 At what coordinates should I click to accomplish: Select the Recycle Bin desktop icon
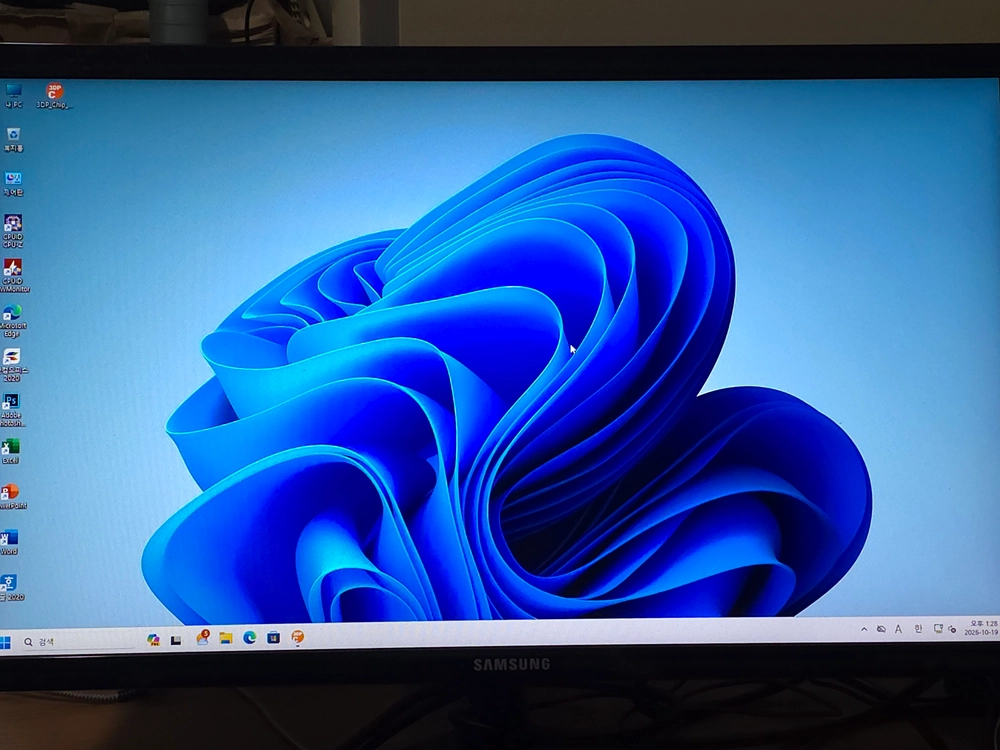pyautogui.click(x=13, y=140)
